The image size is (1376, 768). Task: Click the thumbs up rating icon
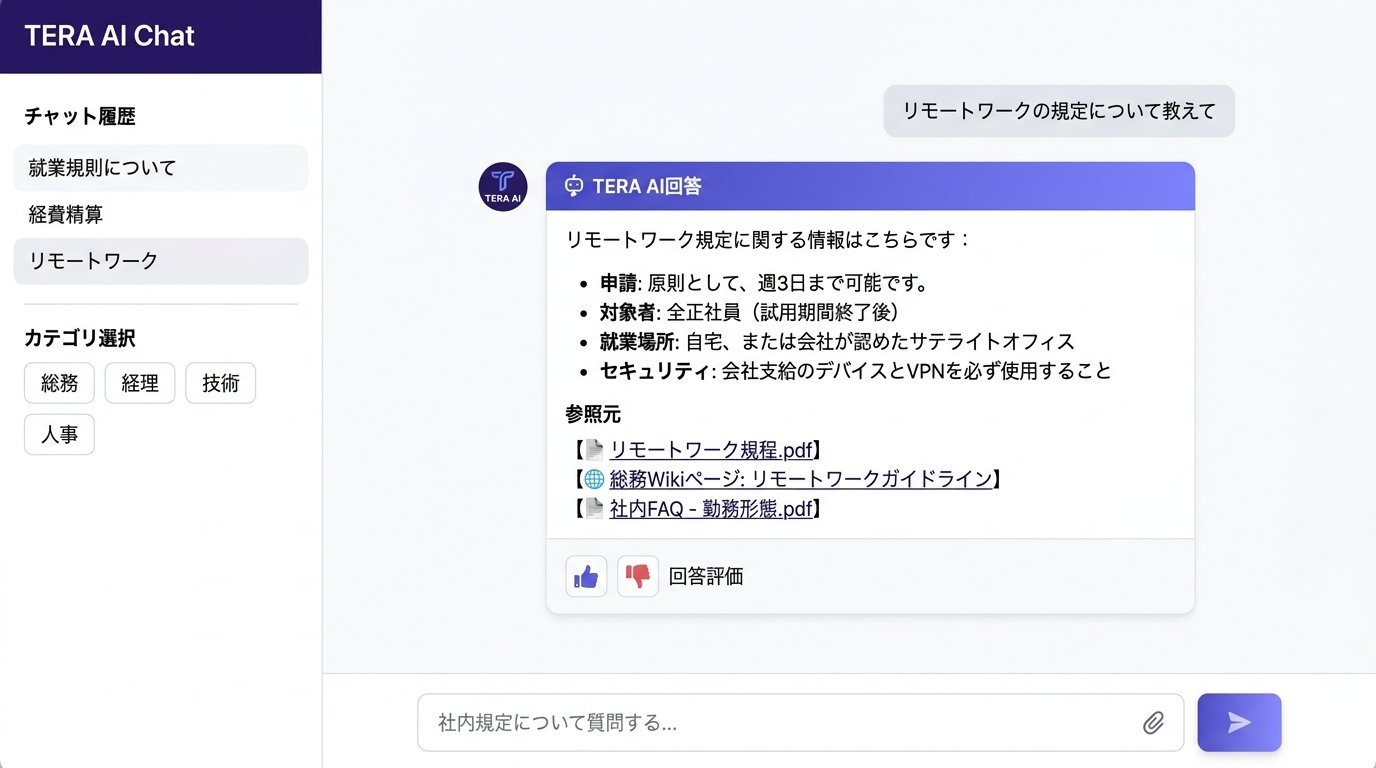586,576
